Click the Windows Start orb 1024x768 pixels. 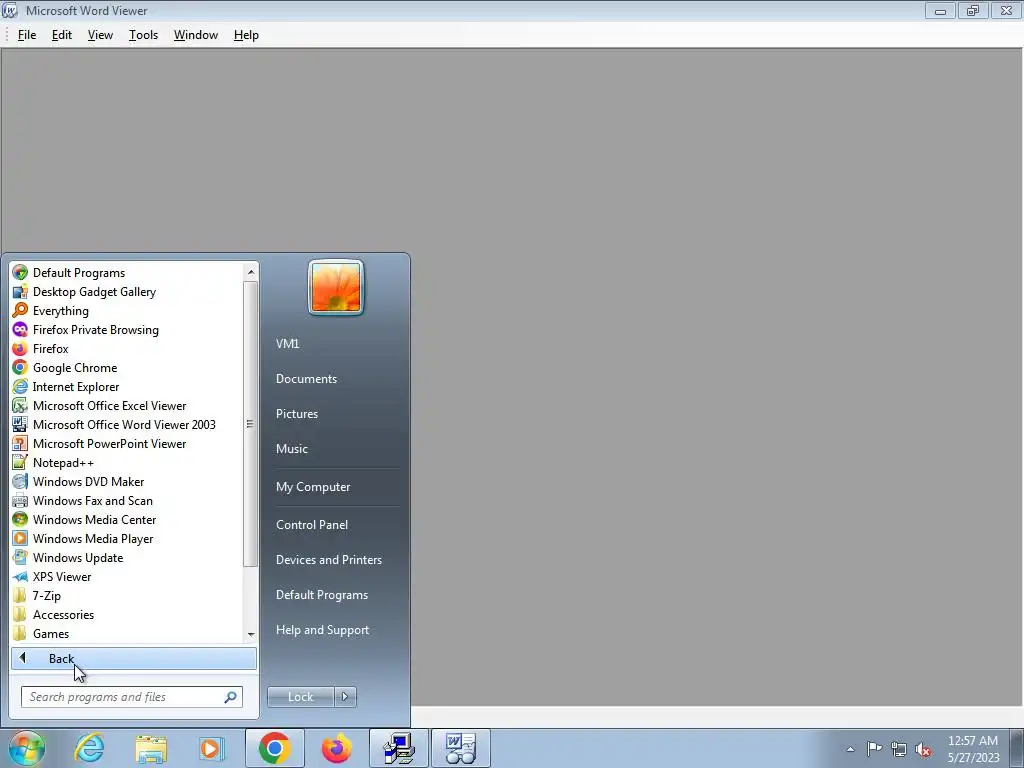coord(26,748)
